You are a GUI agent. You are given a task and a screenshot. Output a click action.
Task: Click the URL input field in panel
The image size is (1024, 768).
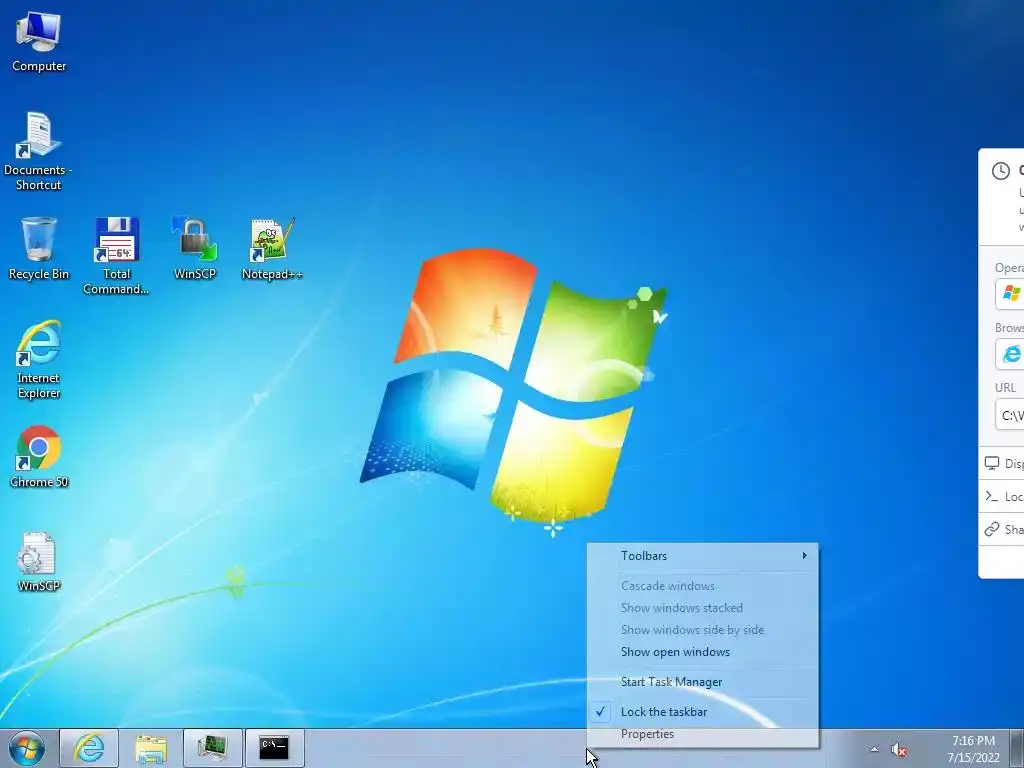tap(1010, 415)
